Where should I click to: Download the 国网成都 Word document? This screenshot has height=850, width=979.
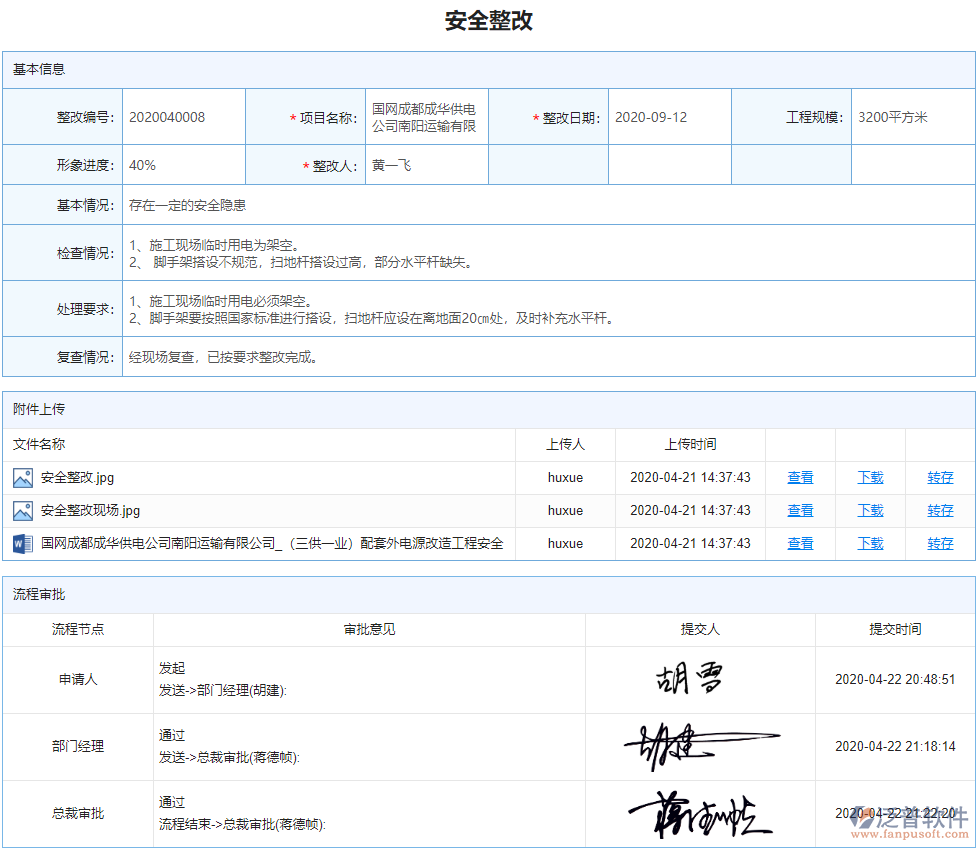tap(869, 543)
